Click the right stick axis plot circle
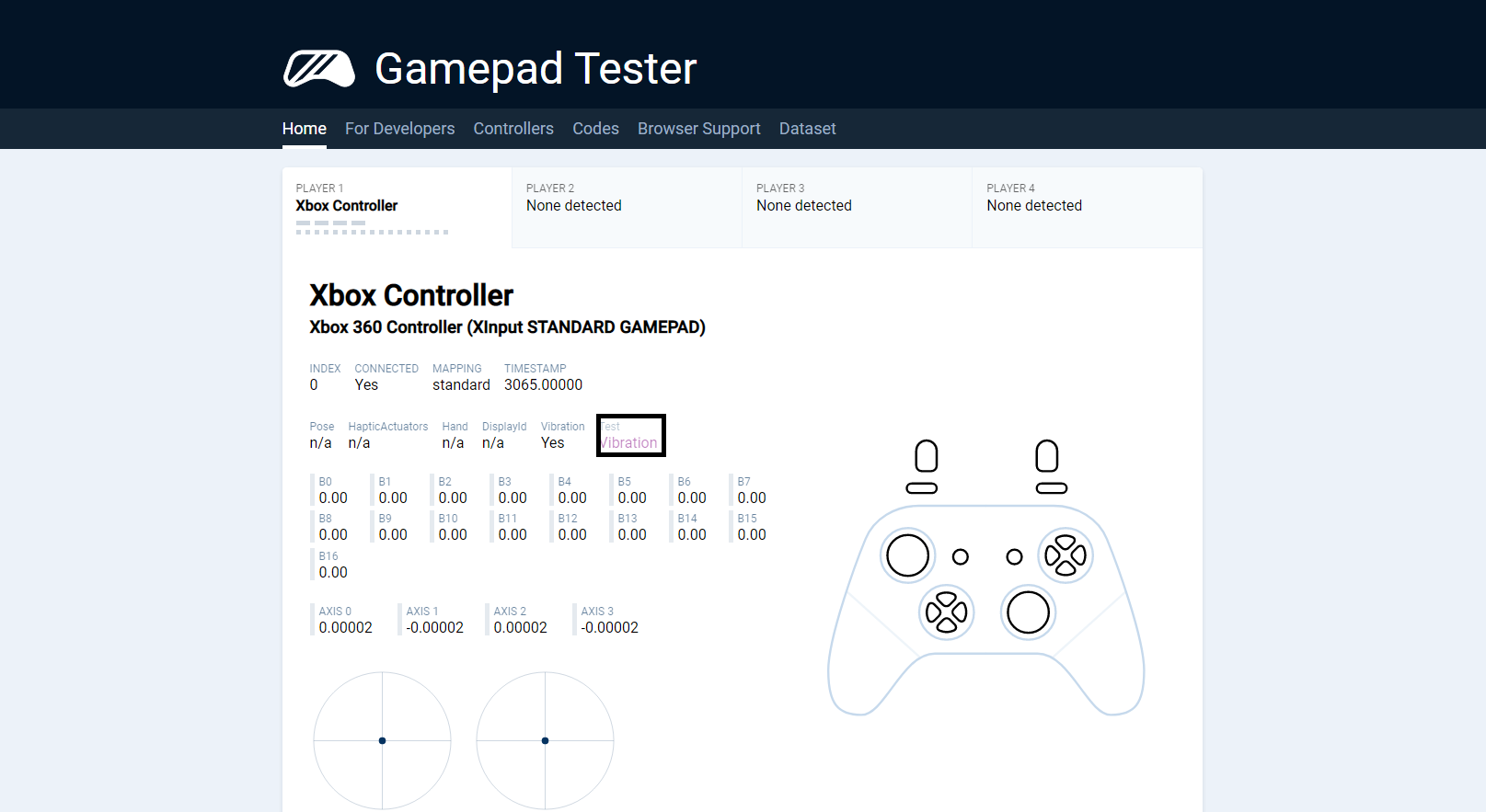This screenshot has width=1486, height=812. [546, 740]
